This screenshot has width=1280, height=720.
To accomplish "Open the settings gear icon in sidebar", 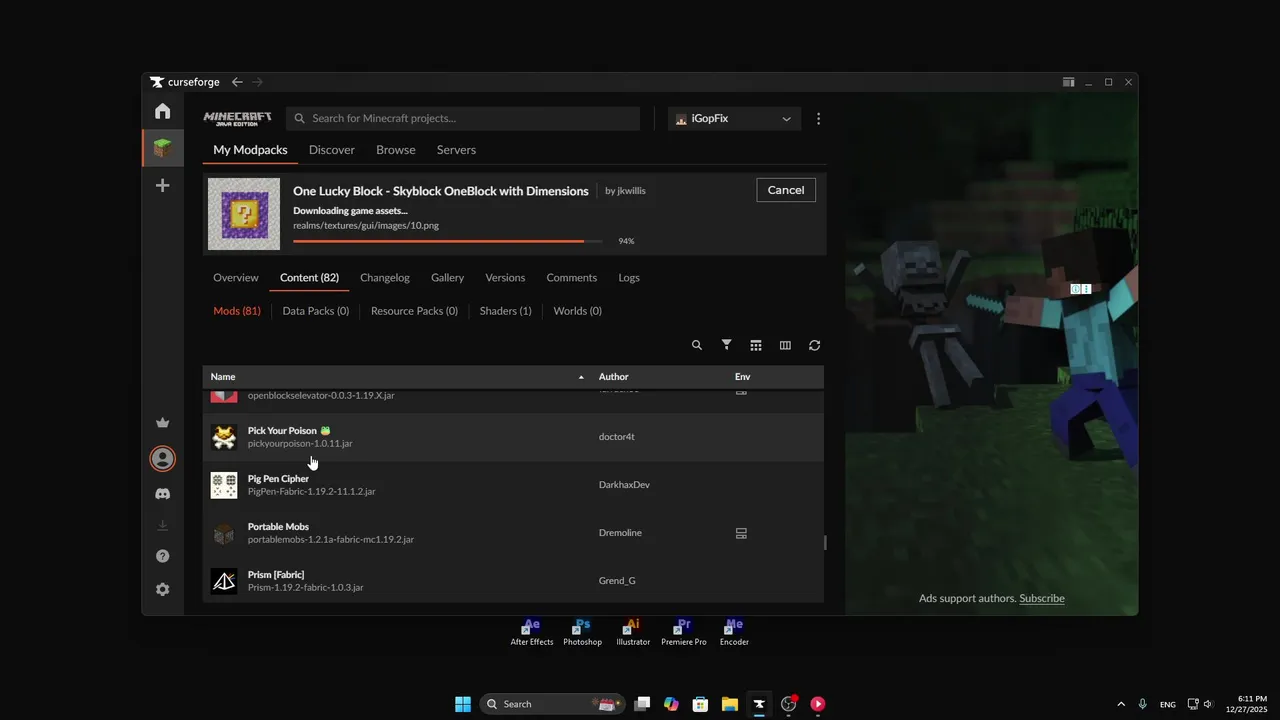I will (162, 590).
